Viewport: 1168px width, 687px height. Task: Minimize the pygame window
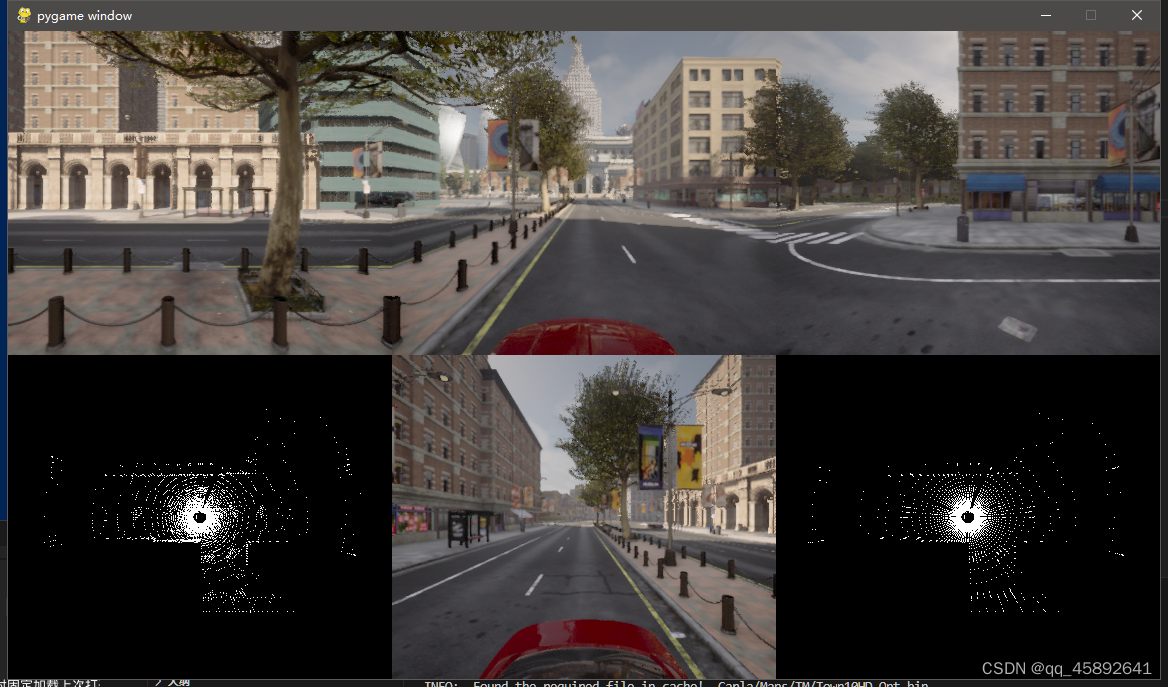(1046, 15)
